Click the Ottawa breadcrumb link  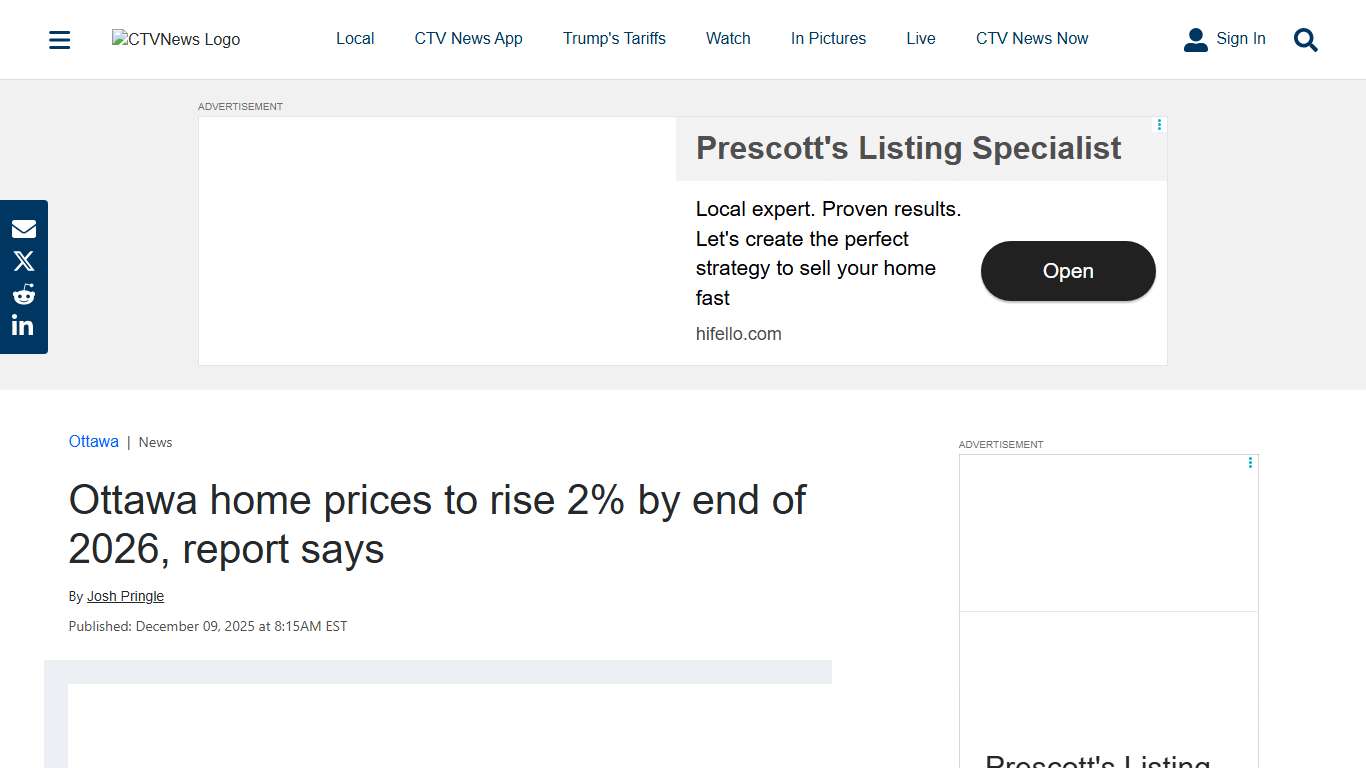coord(94,442)
